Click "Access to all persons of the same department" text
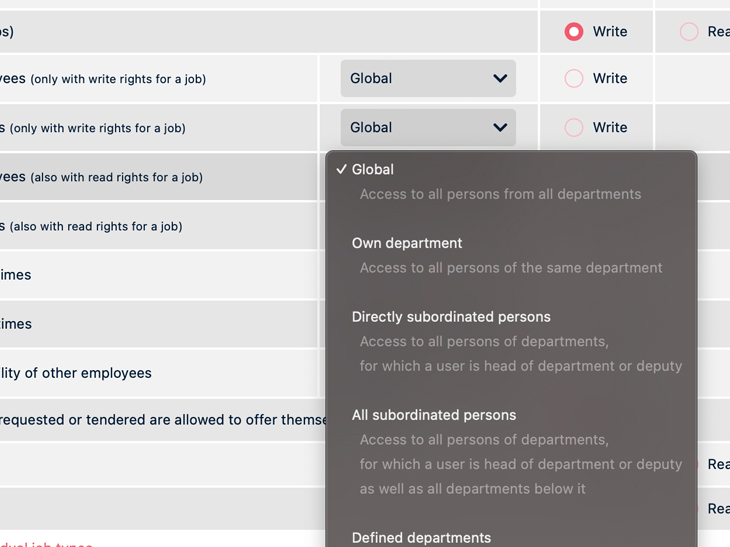This screenshot has height=547, width=730. point(511,268)
